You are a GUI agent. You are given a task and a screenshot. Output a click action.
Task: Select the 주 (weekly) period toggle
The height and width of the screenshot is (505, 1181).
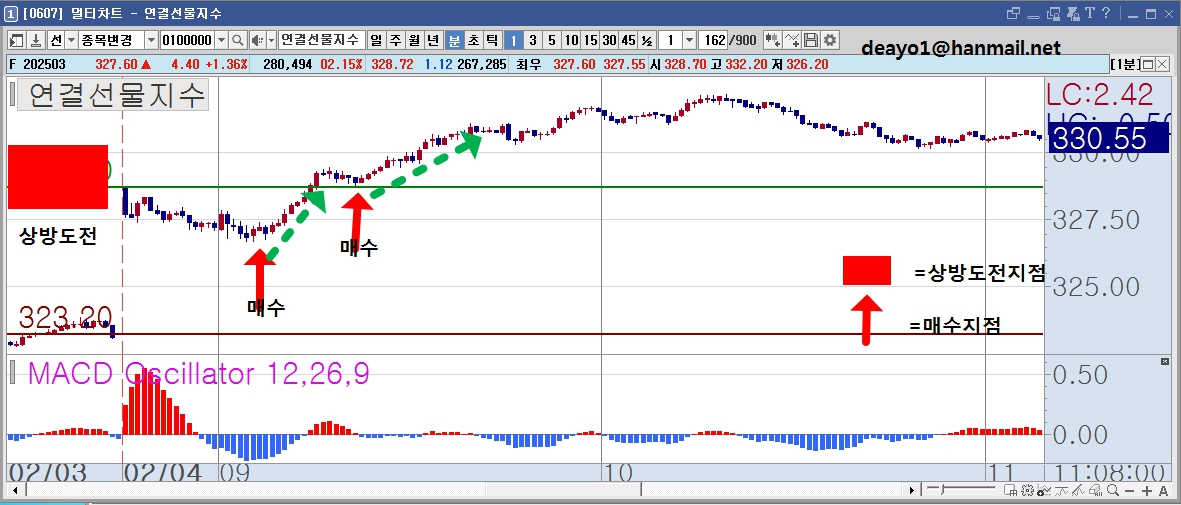pyautogui.click(x=395, y=40)
